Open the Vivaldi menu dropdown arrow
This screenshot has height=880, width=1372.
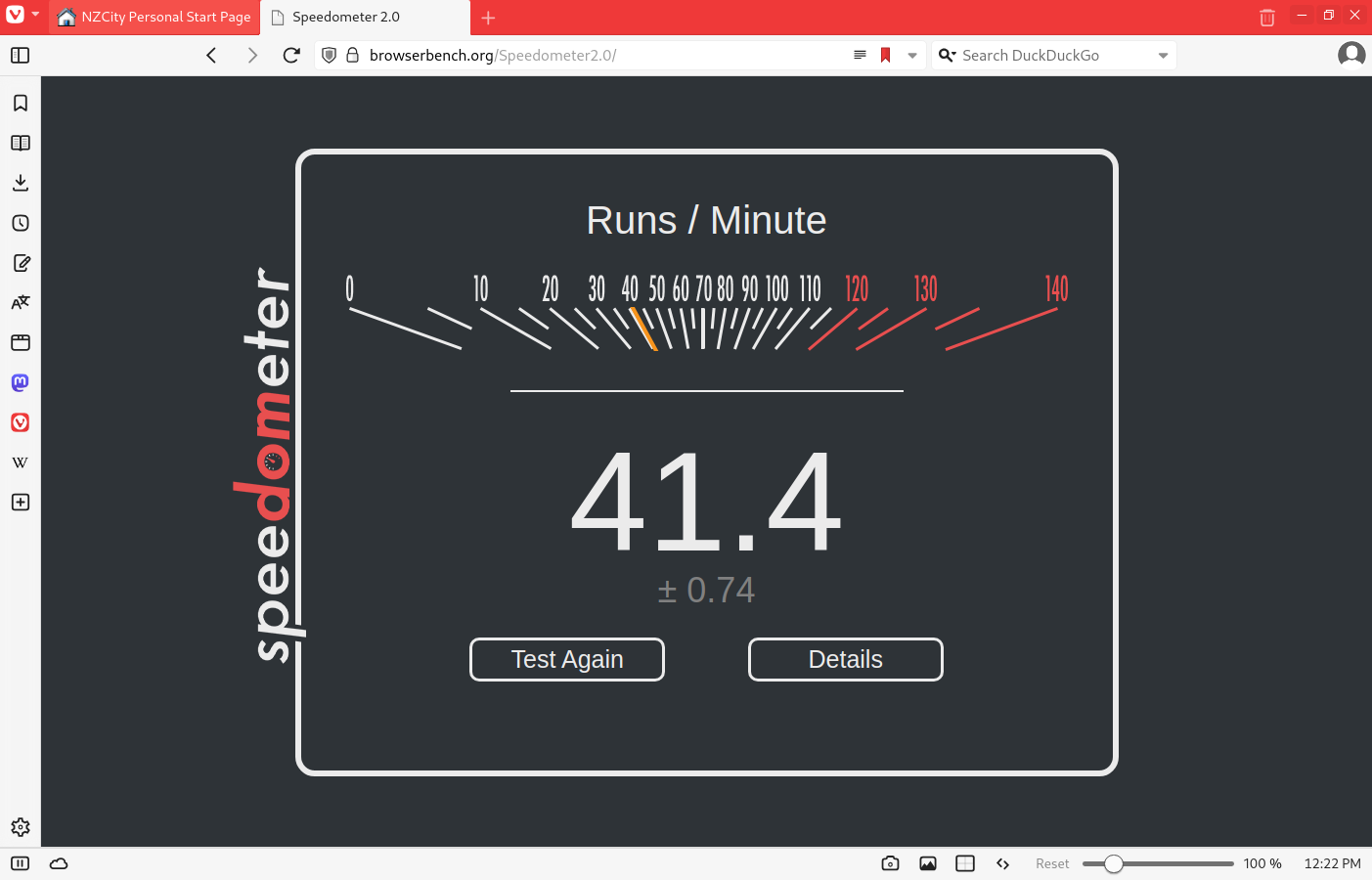pos(35,15)
